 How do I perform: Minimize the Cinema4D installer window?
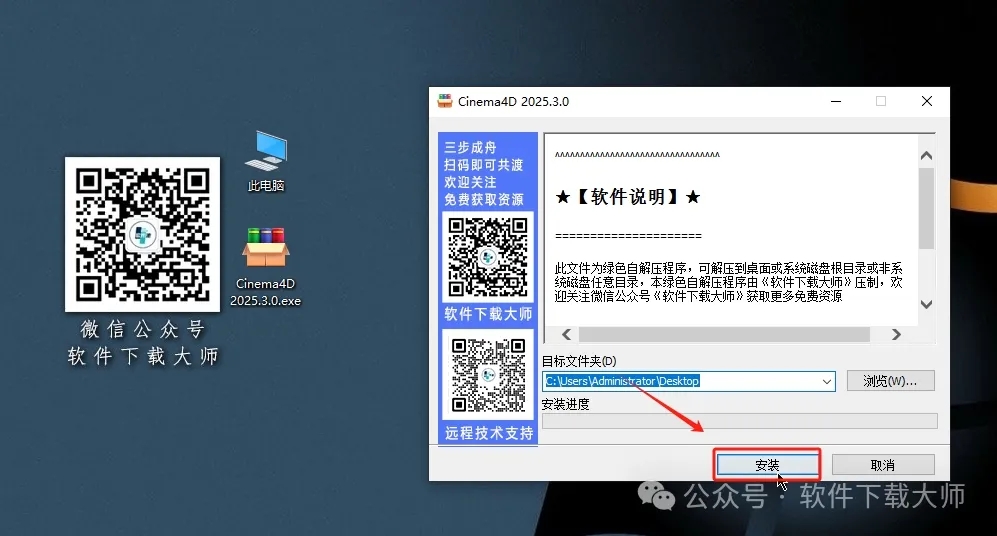tap(836, 101)
